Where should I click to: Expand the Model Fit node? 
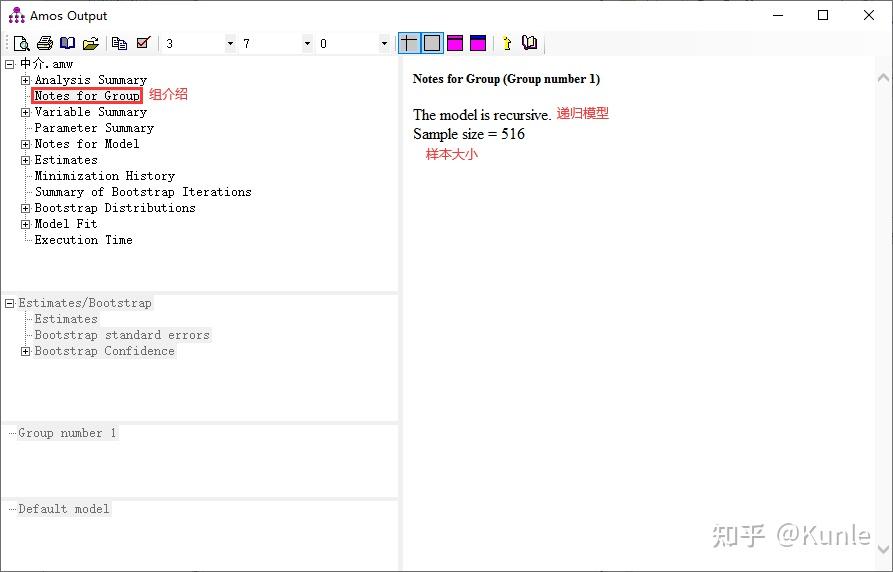pos(25,224)
